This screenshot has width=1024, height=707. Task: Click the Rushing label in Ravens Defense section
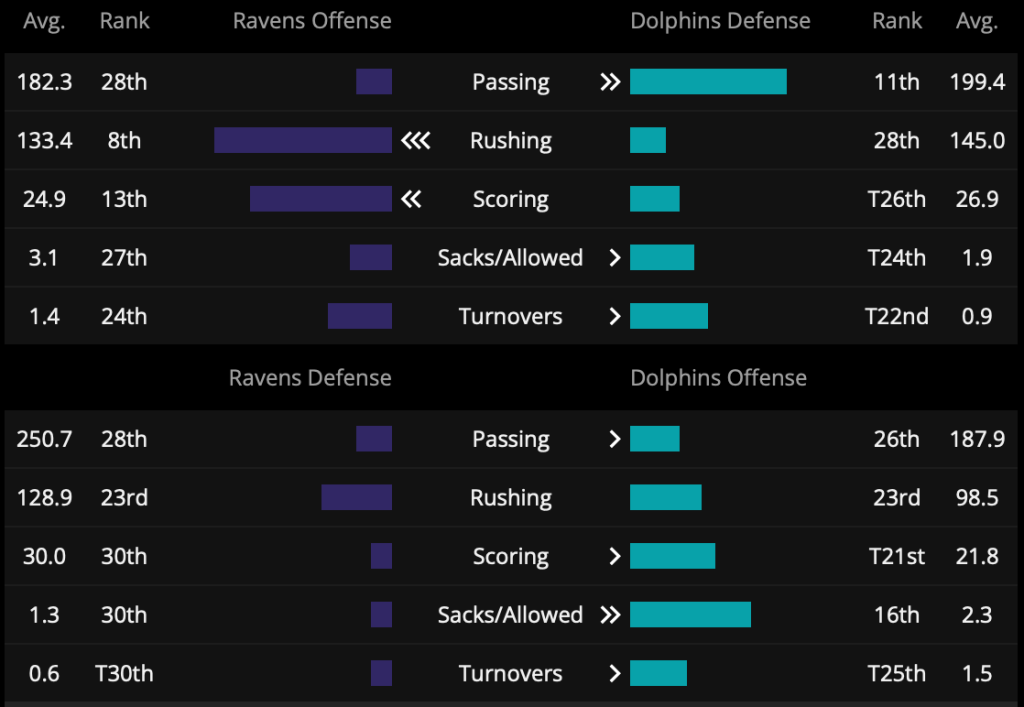[x=511, y=497]
